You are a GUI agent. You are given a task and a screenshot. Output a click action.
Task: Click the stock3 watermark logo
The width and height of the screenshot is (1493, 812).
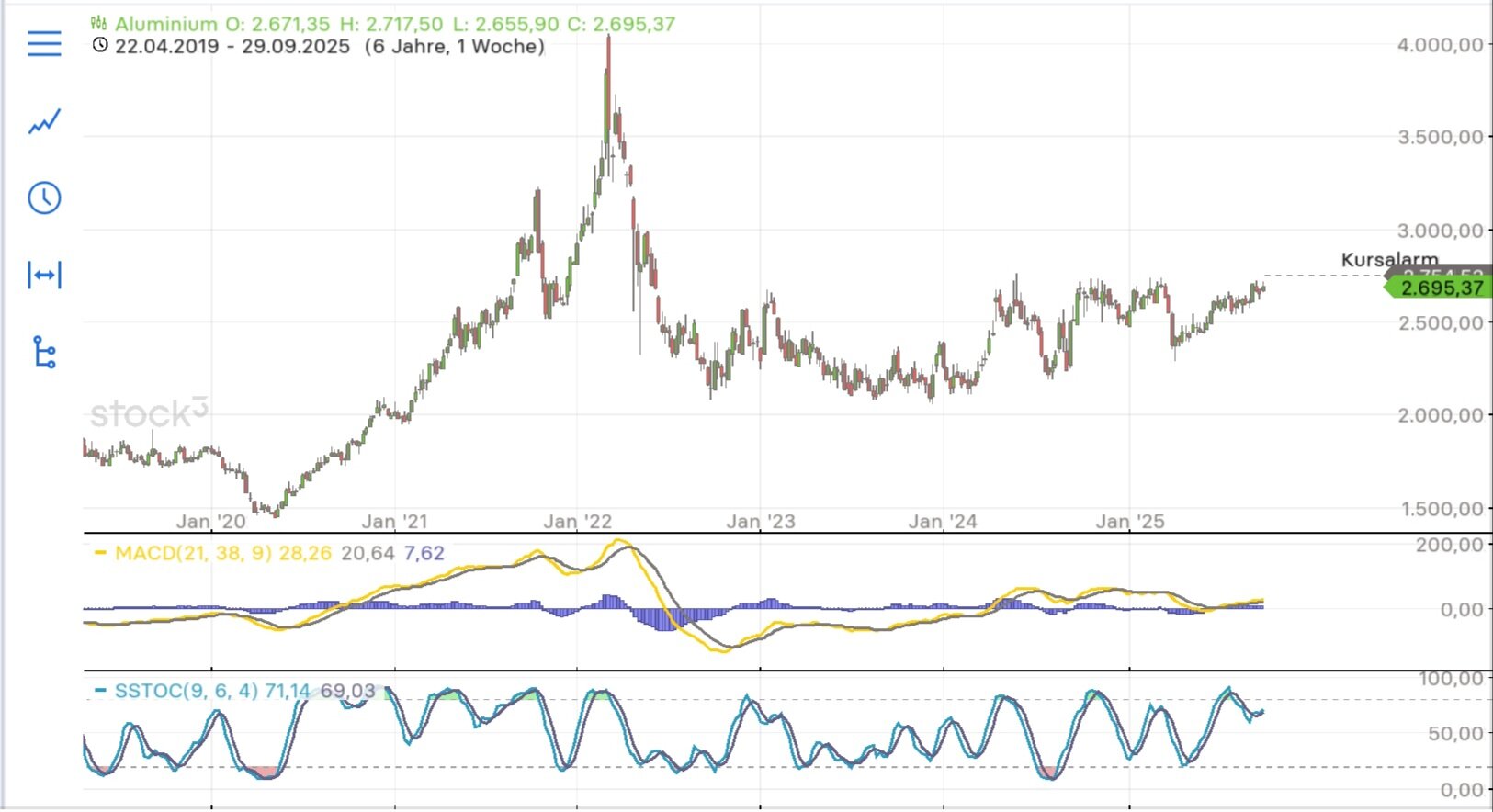pyautogui.click(x=149, y=413)
